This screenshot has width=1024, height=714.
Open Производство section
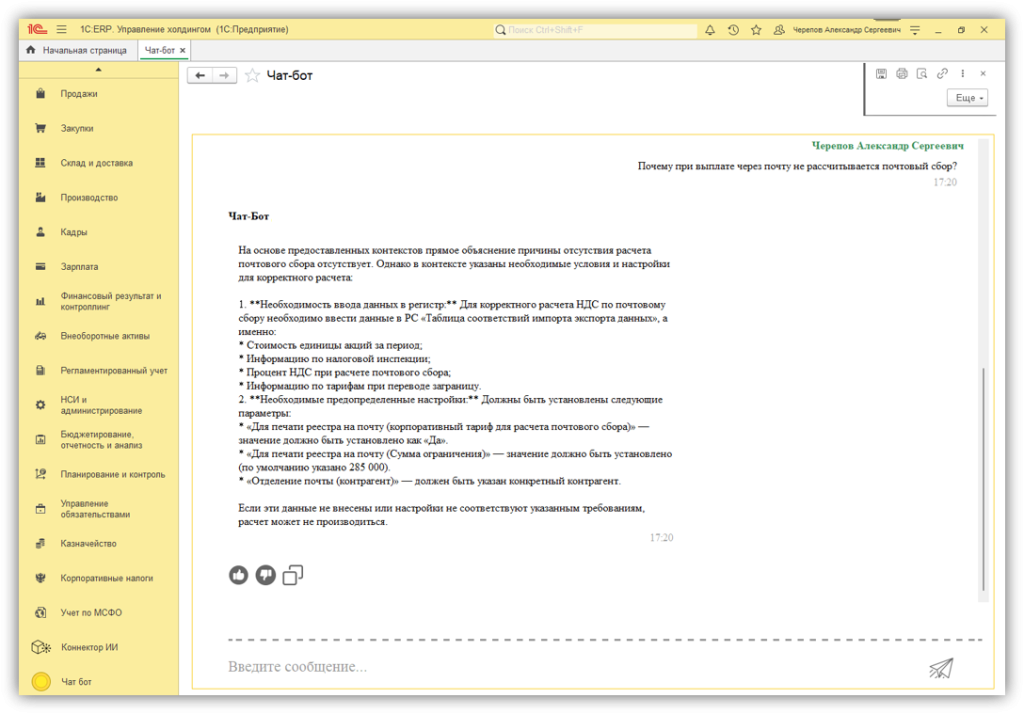(99, 198)
